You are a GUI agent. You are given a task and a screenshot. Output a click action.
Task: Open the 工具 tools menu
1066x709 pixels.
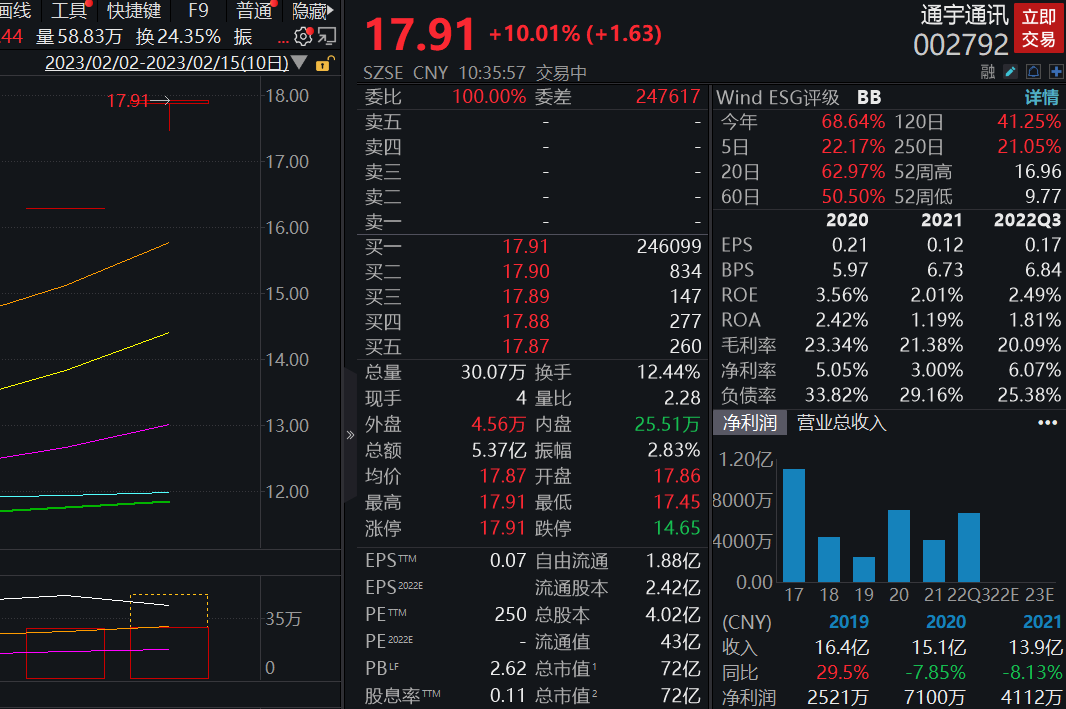point(68,11)
